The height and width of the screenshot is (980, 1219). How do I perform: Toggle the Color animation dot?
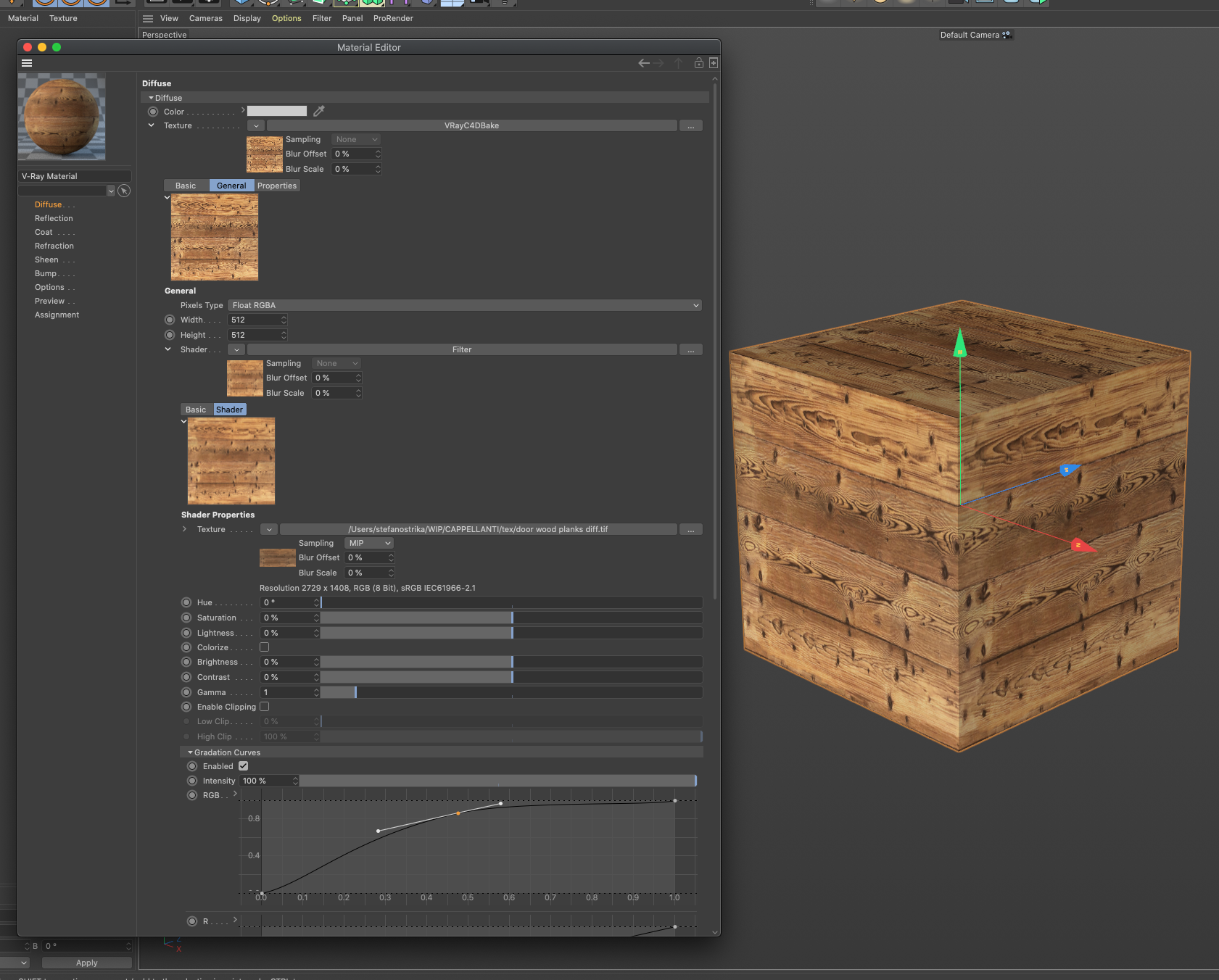tap(153, 112)
